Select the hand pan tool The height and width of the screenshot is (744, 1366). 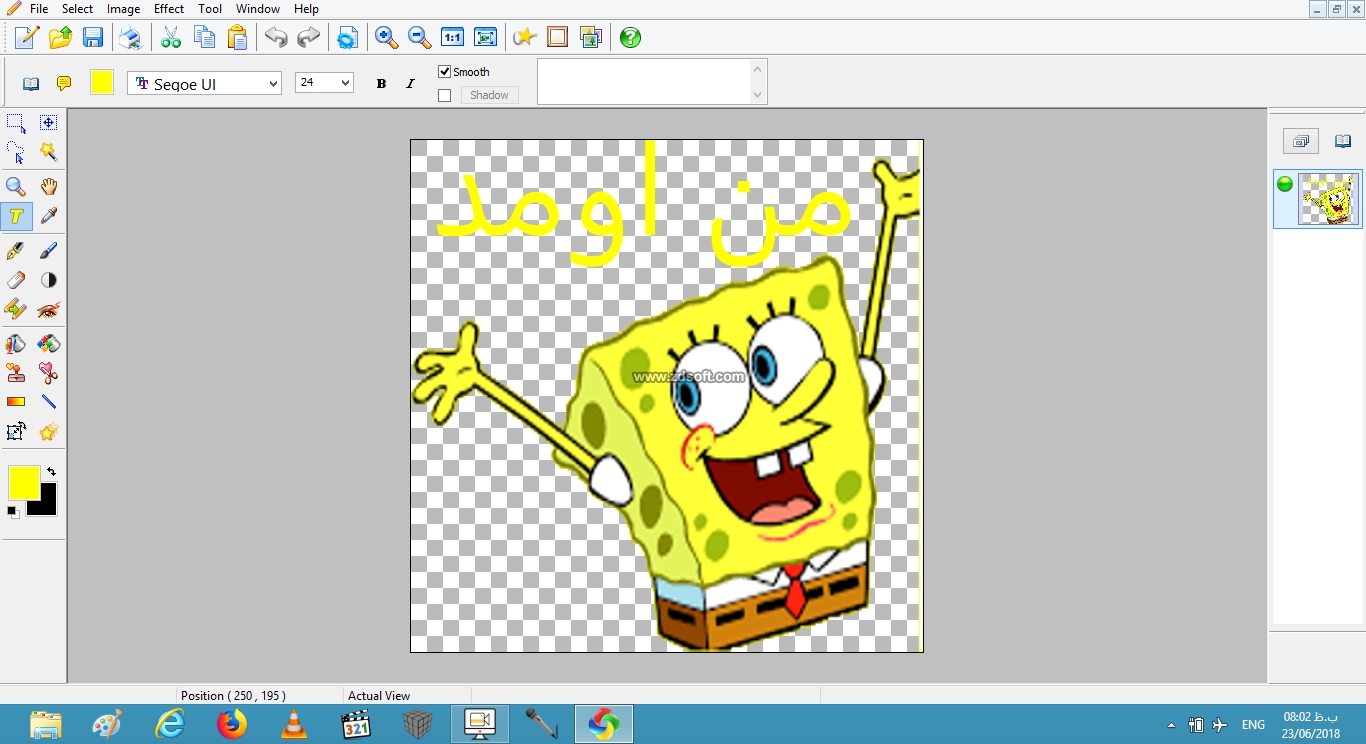(x=48, y=187)
